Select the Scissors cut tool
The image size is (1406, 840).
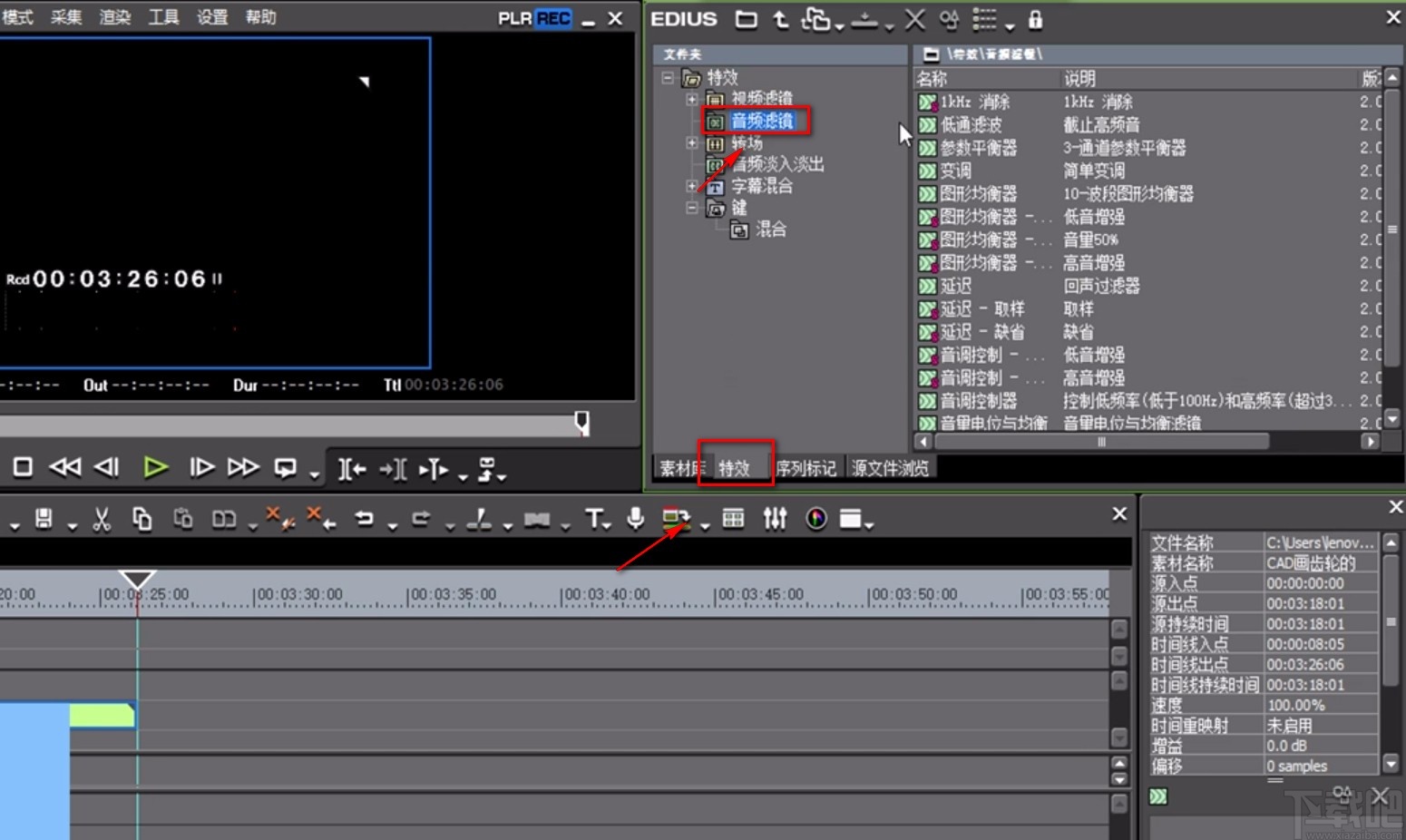101,518
